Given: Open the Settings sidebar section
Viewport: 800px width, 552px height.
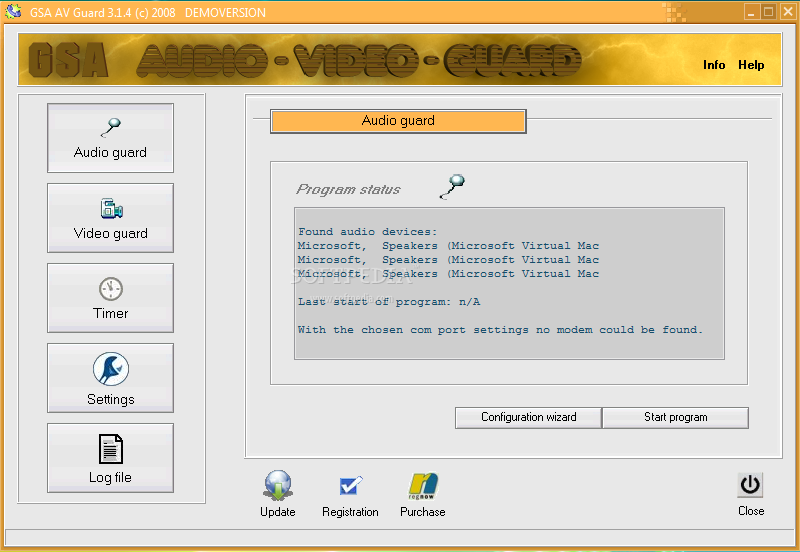Looking at the screenshot, I should pos(110,378).
